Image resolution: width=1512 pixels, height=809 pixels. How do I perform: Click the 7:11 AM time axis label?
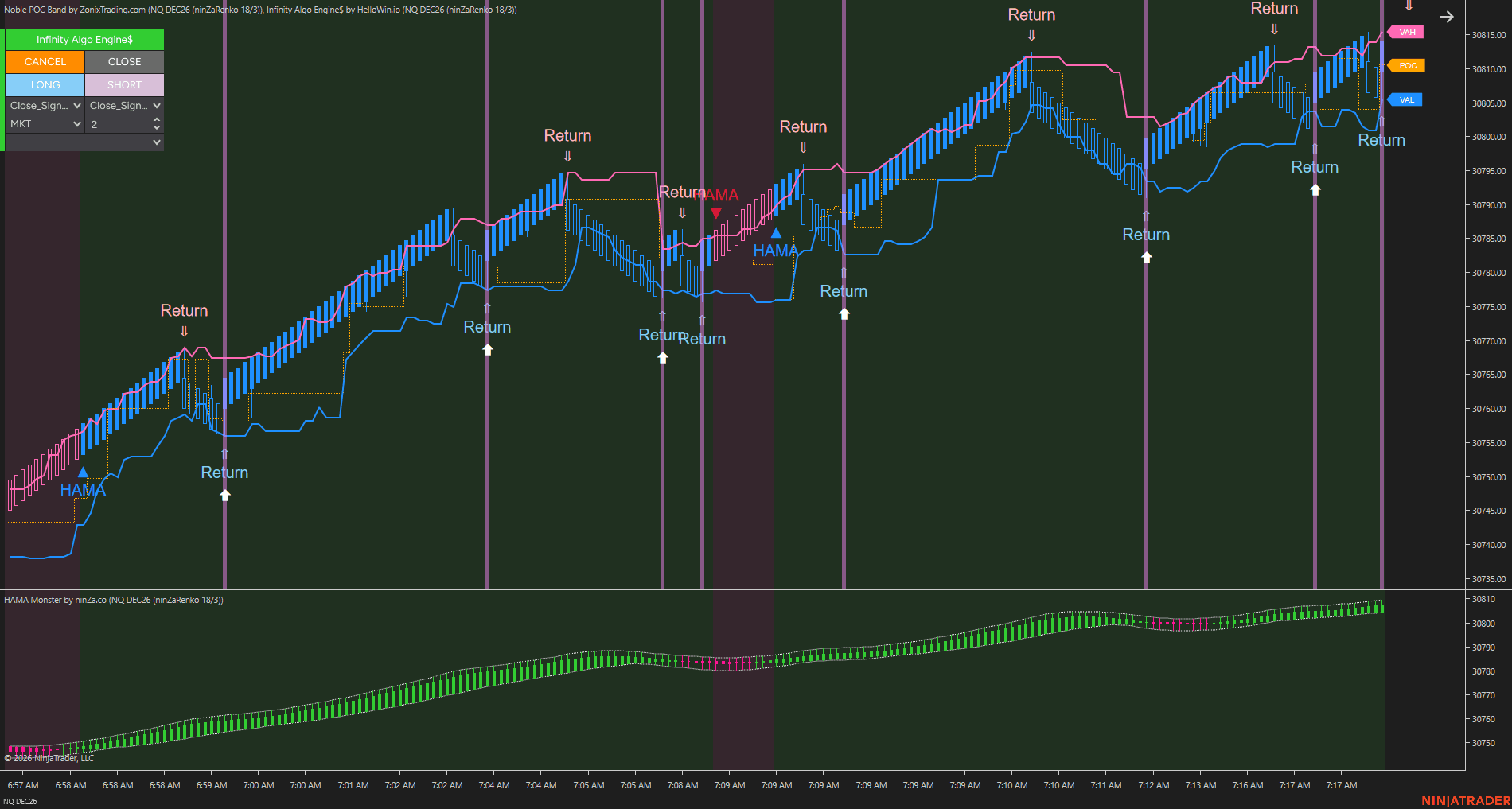click(1106, 785)
